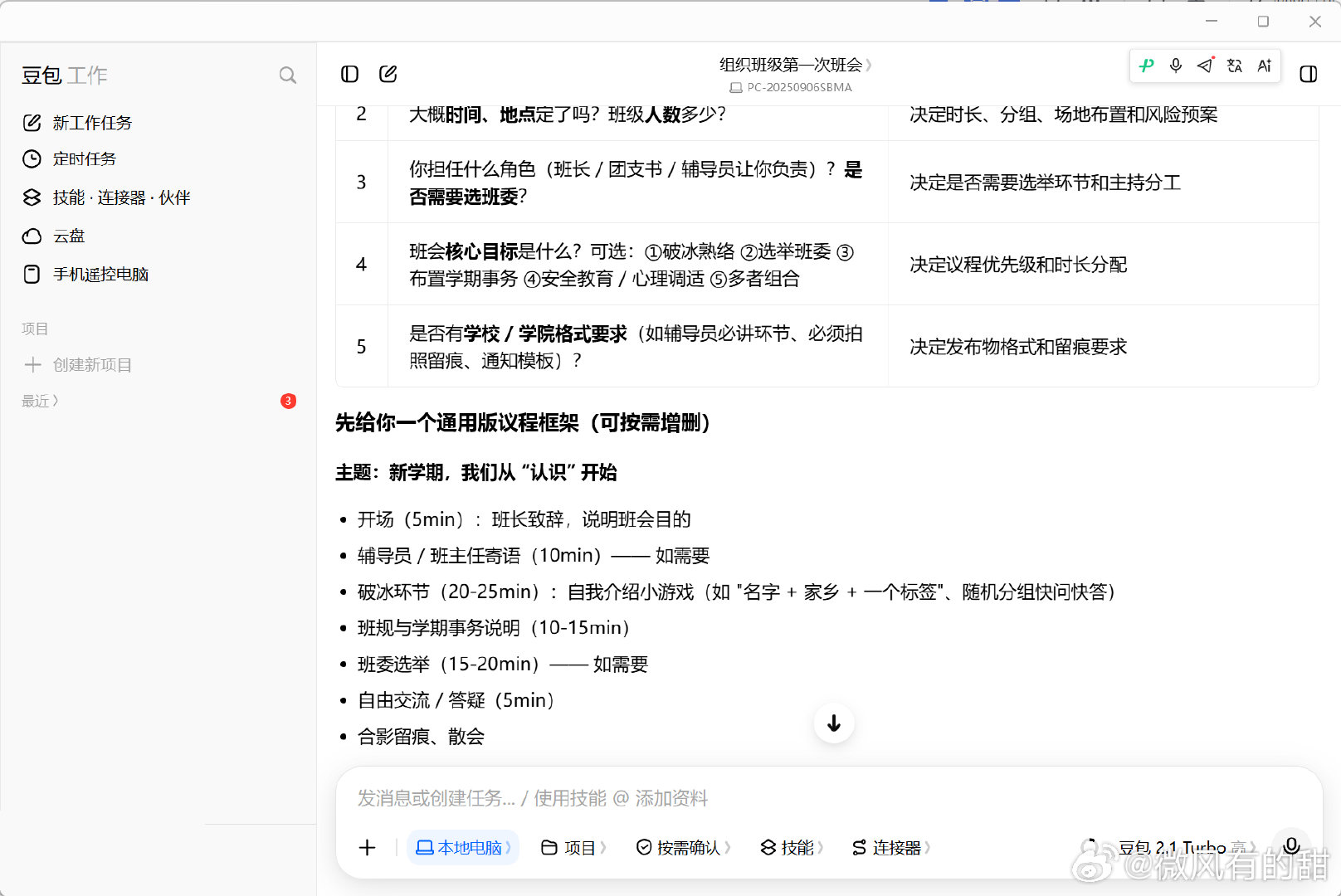This screenshot has width=1341, height=896.
Task: Activate the microphone in the floating toolbar
Action: [1176, 66]
